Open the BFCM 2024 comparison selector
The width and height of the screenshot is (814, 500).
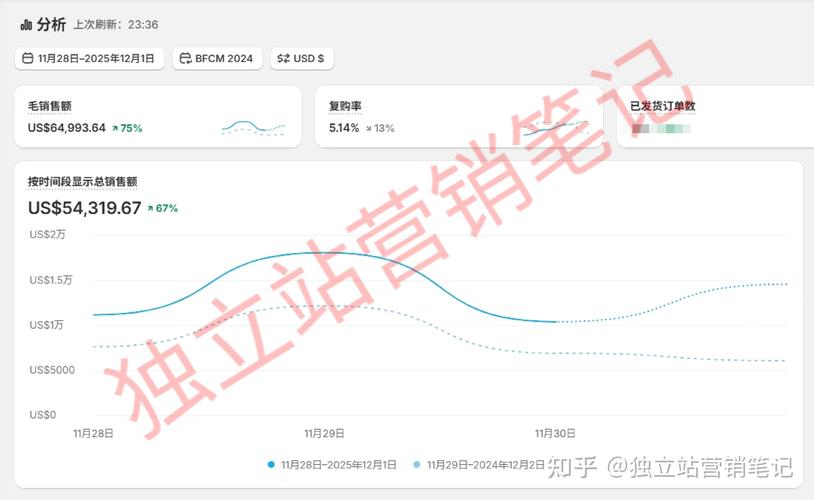point(217,58)
